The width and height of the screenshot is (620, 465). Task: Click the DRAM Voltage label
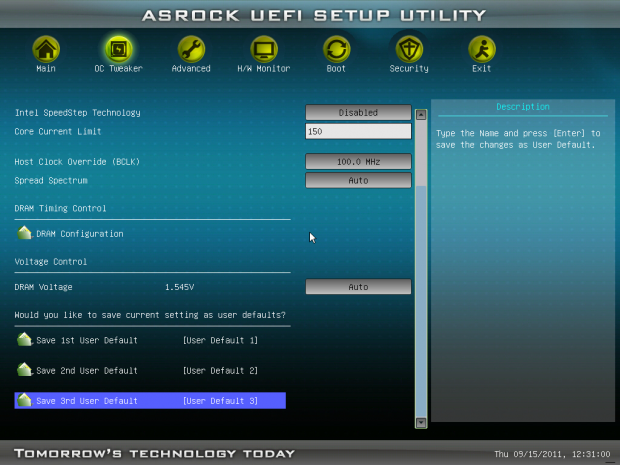pos(43,287)
